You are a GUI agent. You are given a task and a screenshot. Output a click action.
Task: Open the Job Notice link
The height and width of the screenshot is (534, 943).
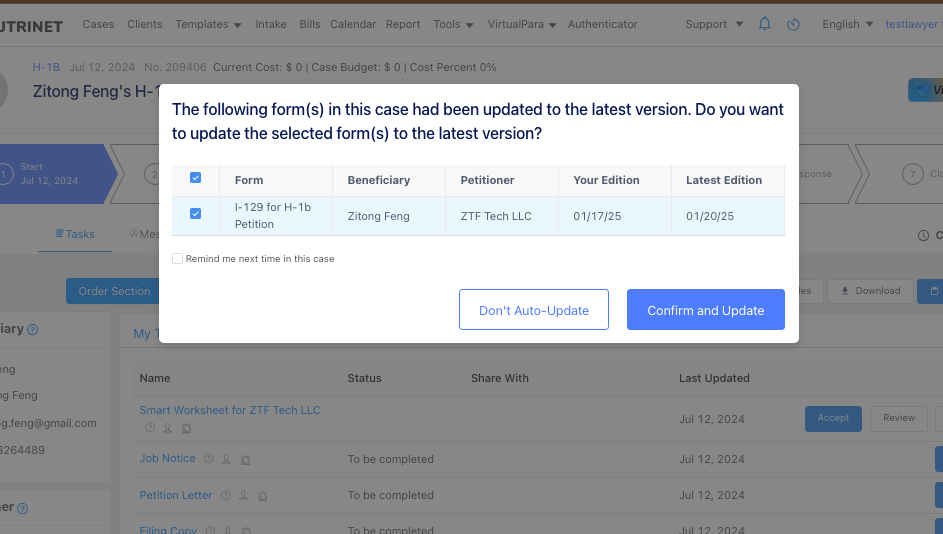point(167,458)
